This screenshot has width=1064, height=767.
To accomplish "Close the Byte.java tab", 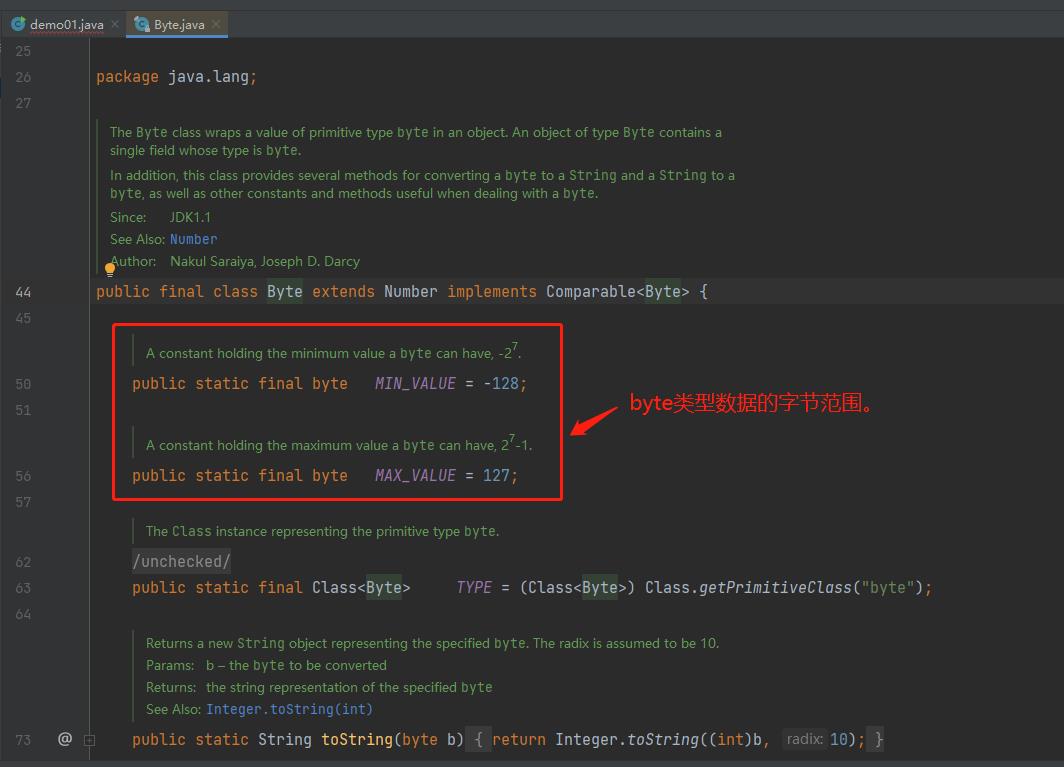I will coord(216,24).
